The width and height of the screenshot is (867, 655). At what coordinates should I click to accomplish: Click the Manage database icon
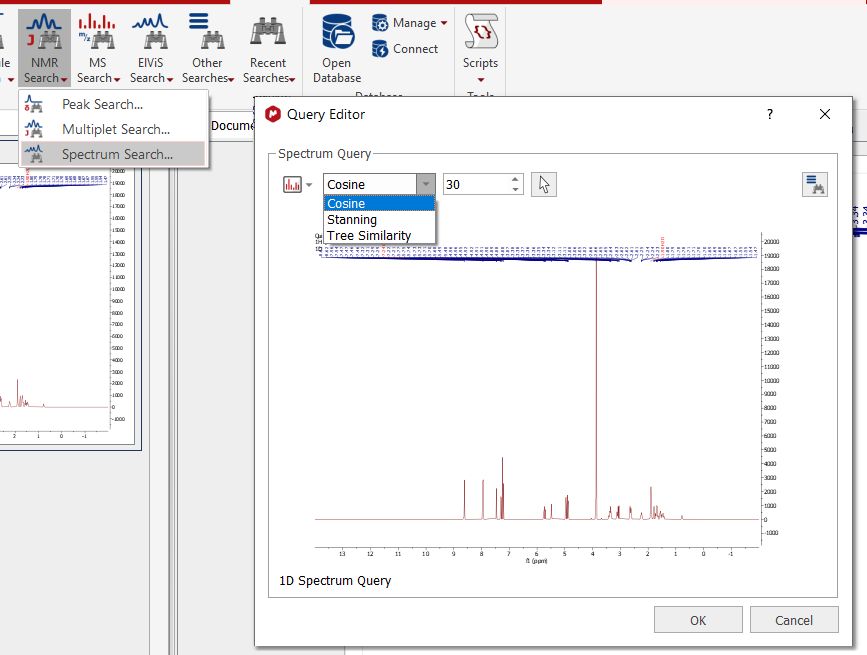pyautogui.click(x=380, y=23)
